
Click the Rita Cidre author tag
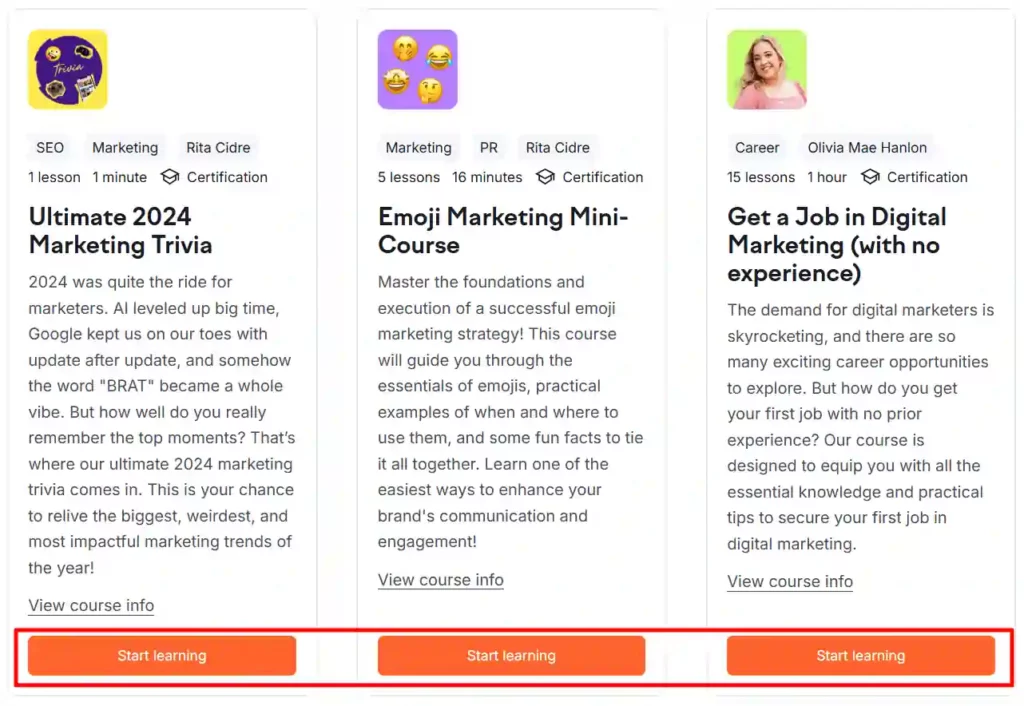click(x=218, y=147)
